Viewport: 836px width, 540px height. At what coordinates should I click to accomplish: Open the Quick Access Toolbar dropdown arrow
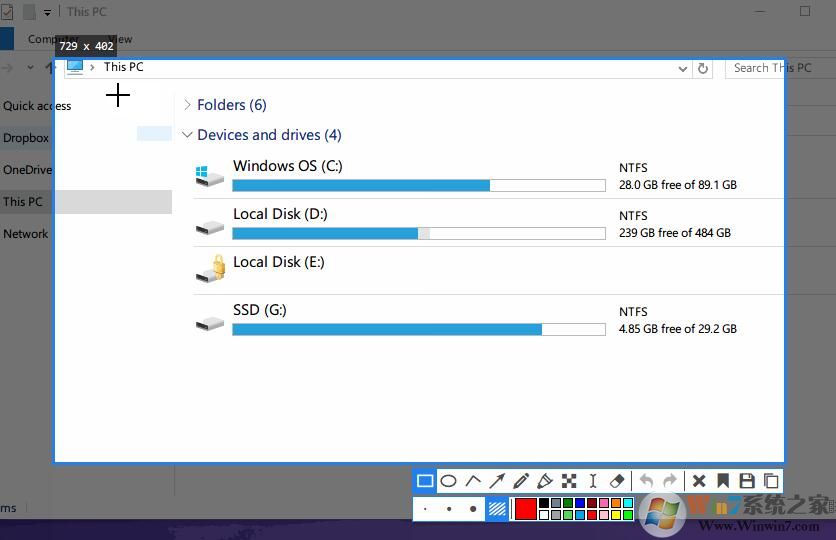point(47,13)
